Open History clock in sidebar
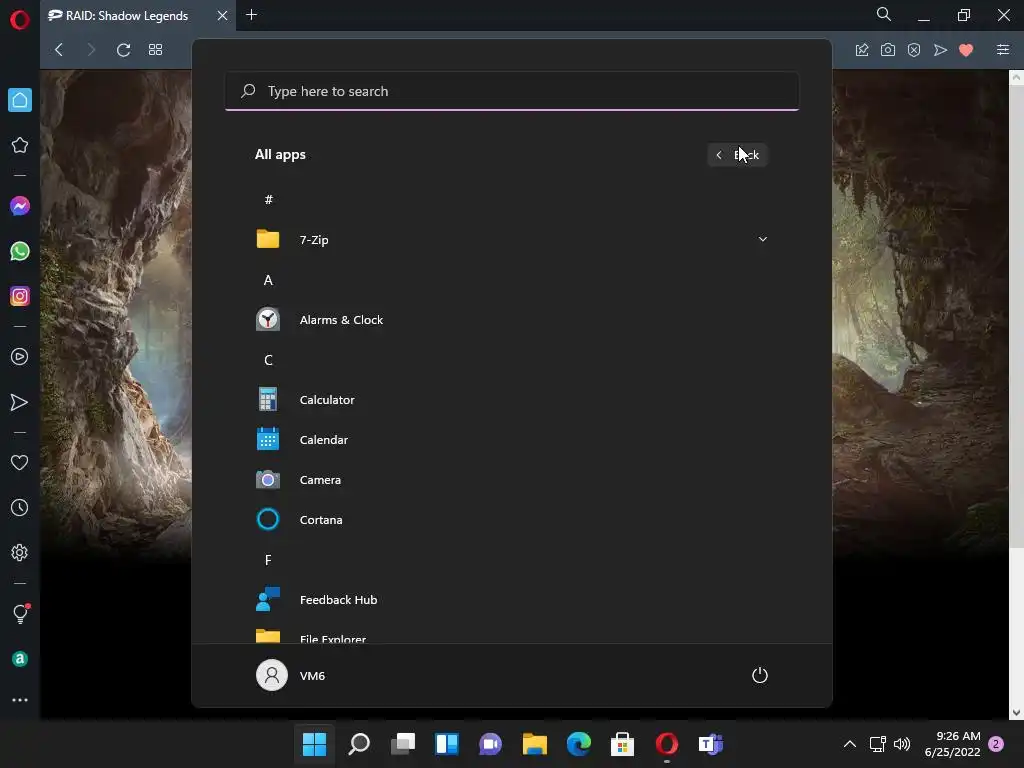Image resolution: width=1024 pixels, height=768 pixels. [x=20, y=507]
